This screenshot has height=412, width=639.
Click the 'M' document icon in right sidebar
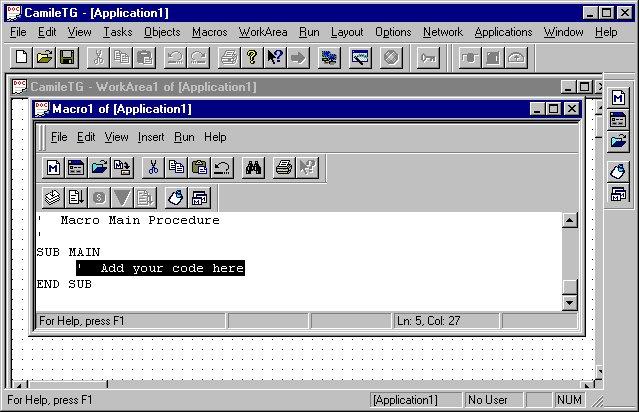tap(618, 98)
